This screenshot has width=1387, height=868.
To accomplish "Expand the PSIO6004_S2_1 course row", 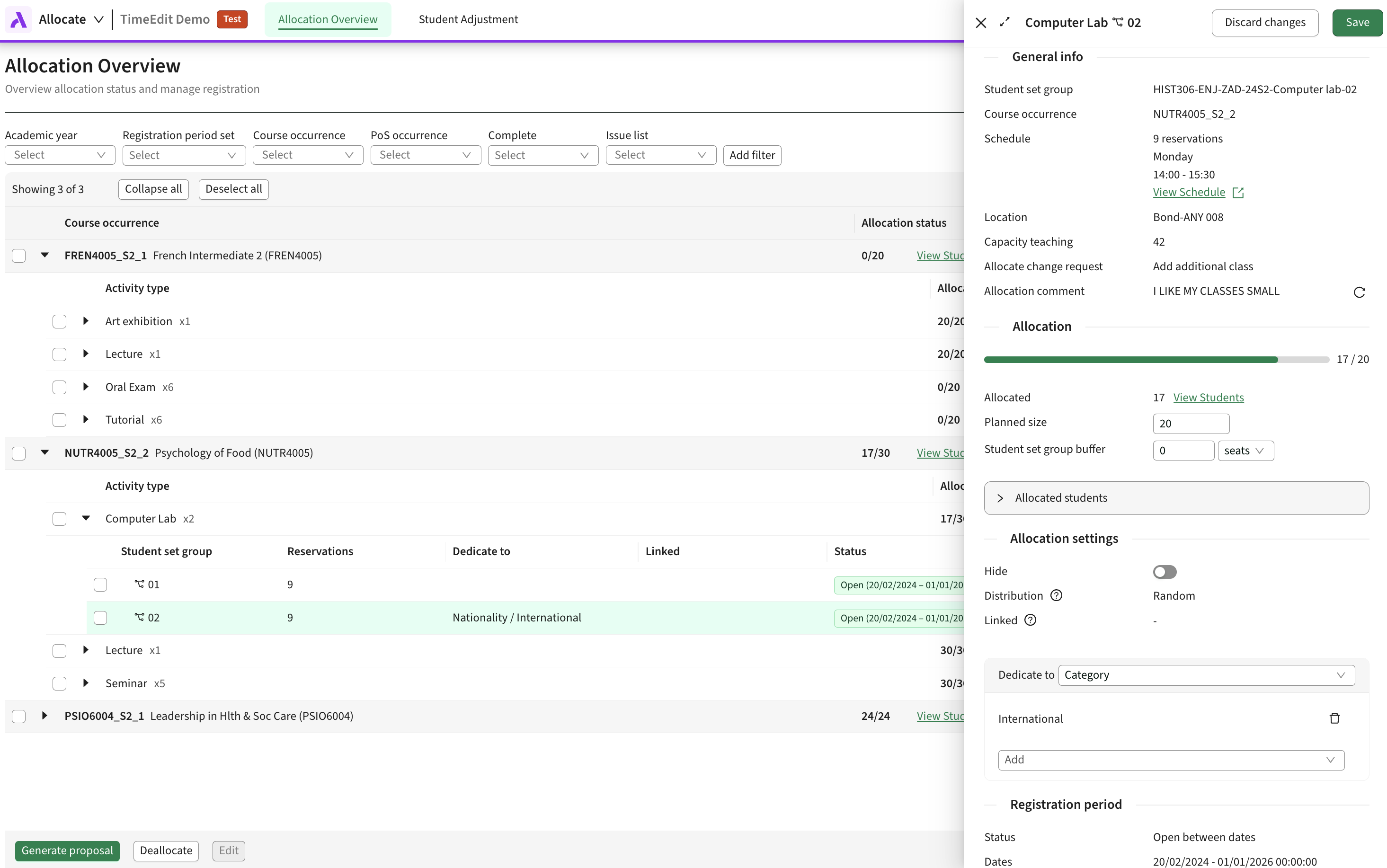I will (x=44, y=716).
